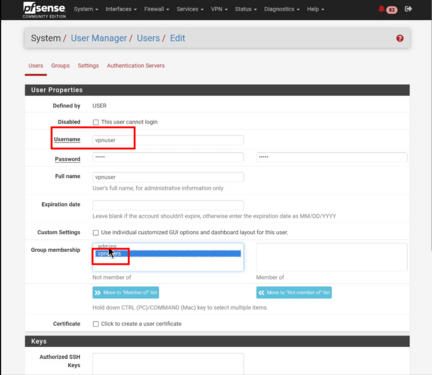Open the VPN menu

point(219,9)
